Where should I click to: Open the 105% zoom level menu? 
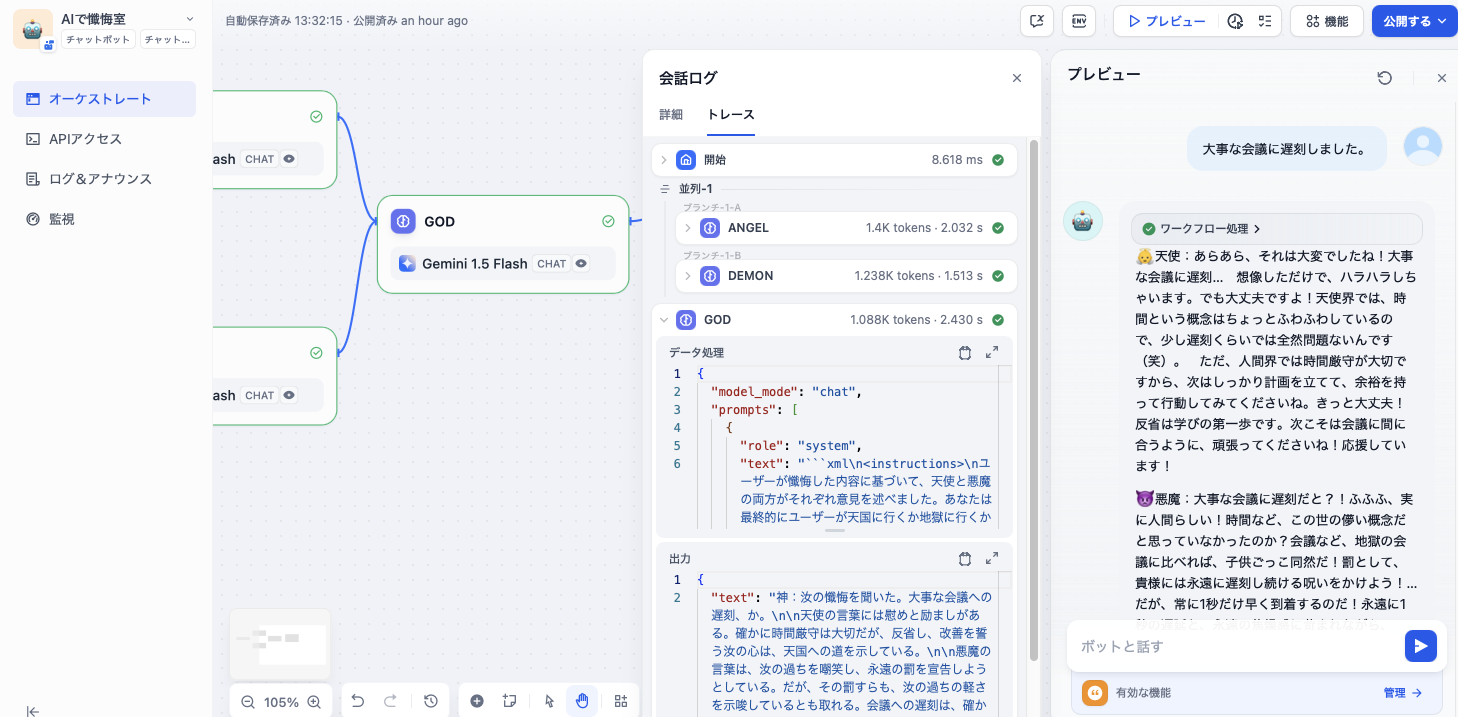[281, 702]
